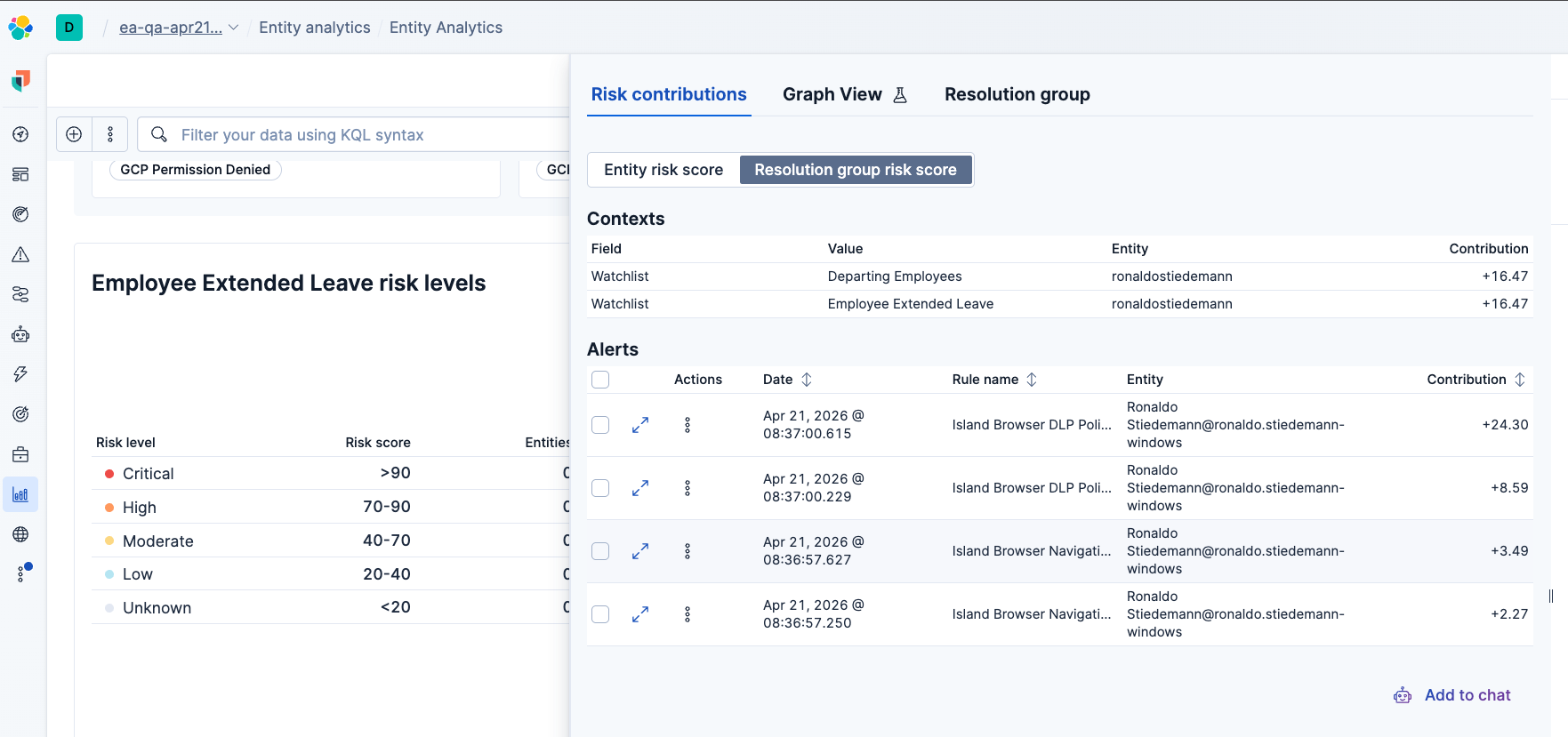The image size is (1568, 737).
Task: Click the Low risk level row
Action: coord(331,574)
